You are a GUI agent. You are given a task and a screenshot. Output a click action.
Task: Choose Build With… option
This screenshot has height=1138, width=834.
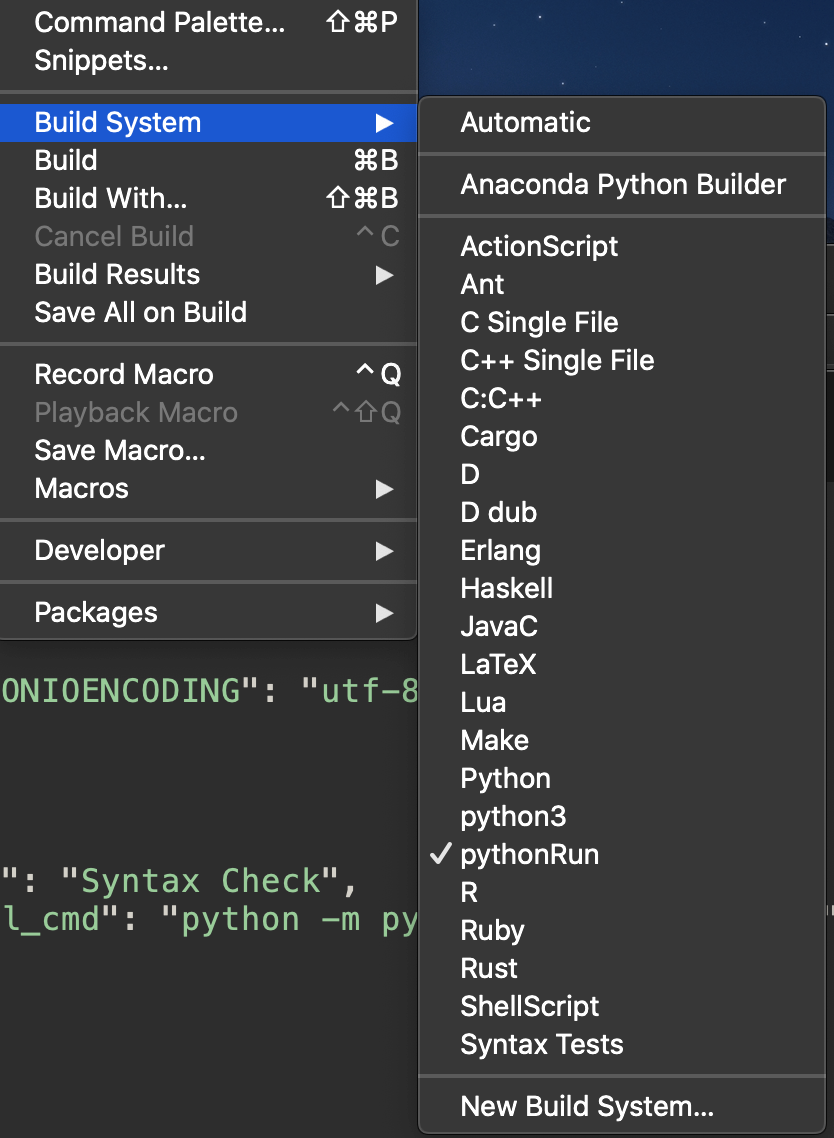pos(111,199)
